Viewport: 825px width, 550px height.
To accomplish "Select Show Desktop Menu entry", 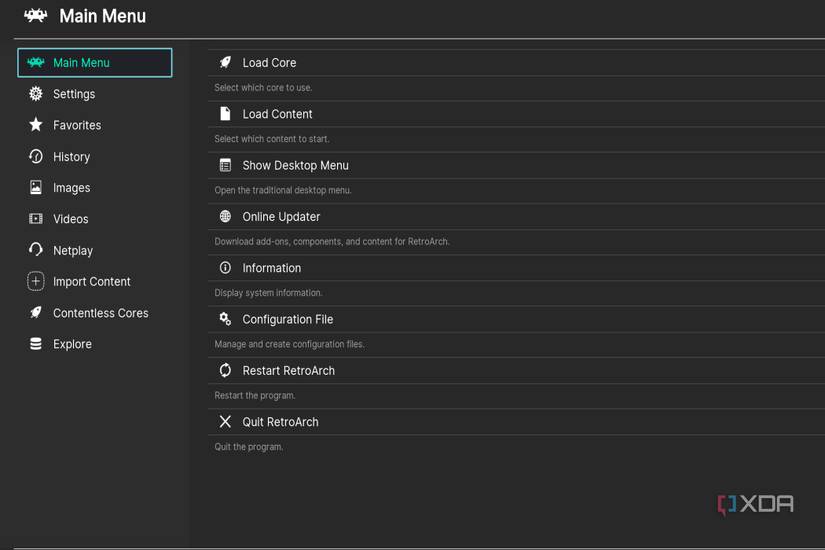I will click(516, 165).
